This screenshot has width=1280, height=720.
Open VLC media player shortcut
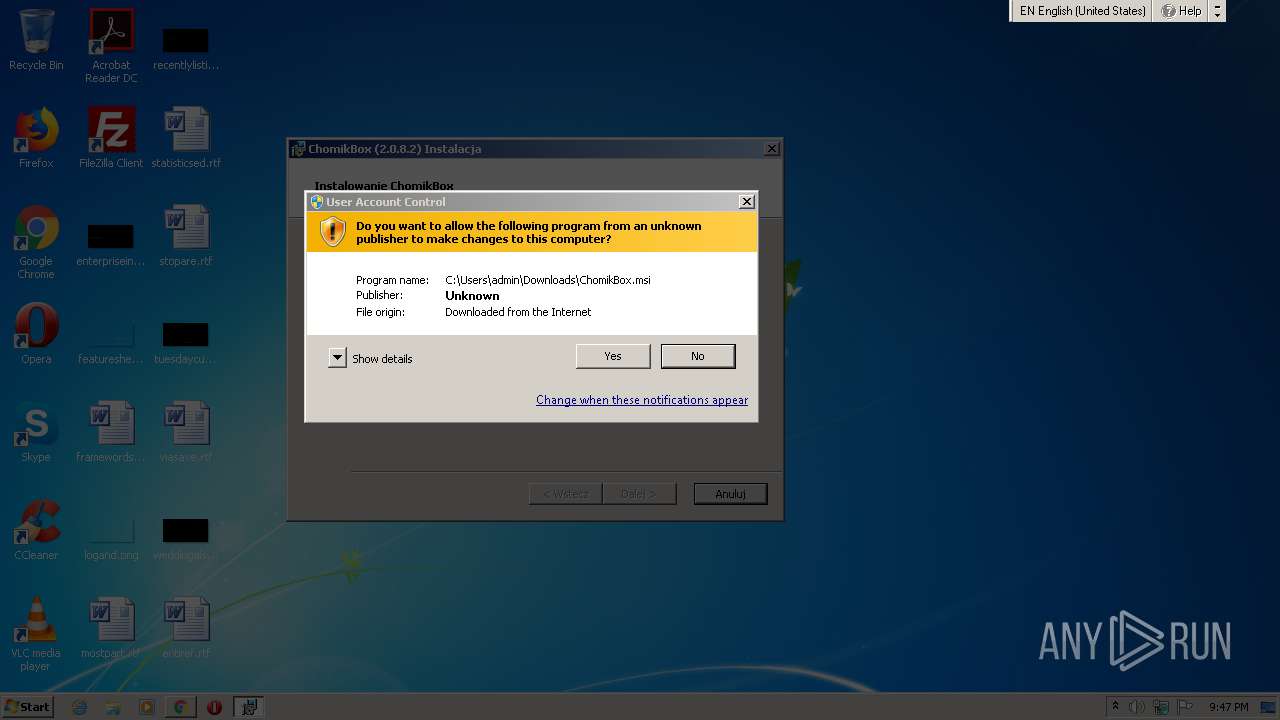(x=36, y=634)
